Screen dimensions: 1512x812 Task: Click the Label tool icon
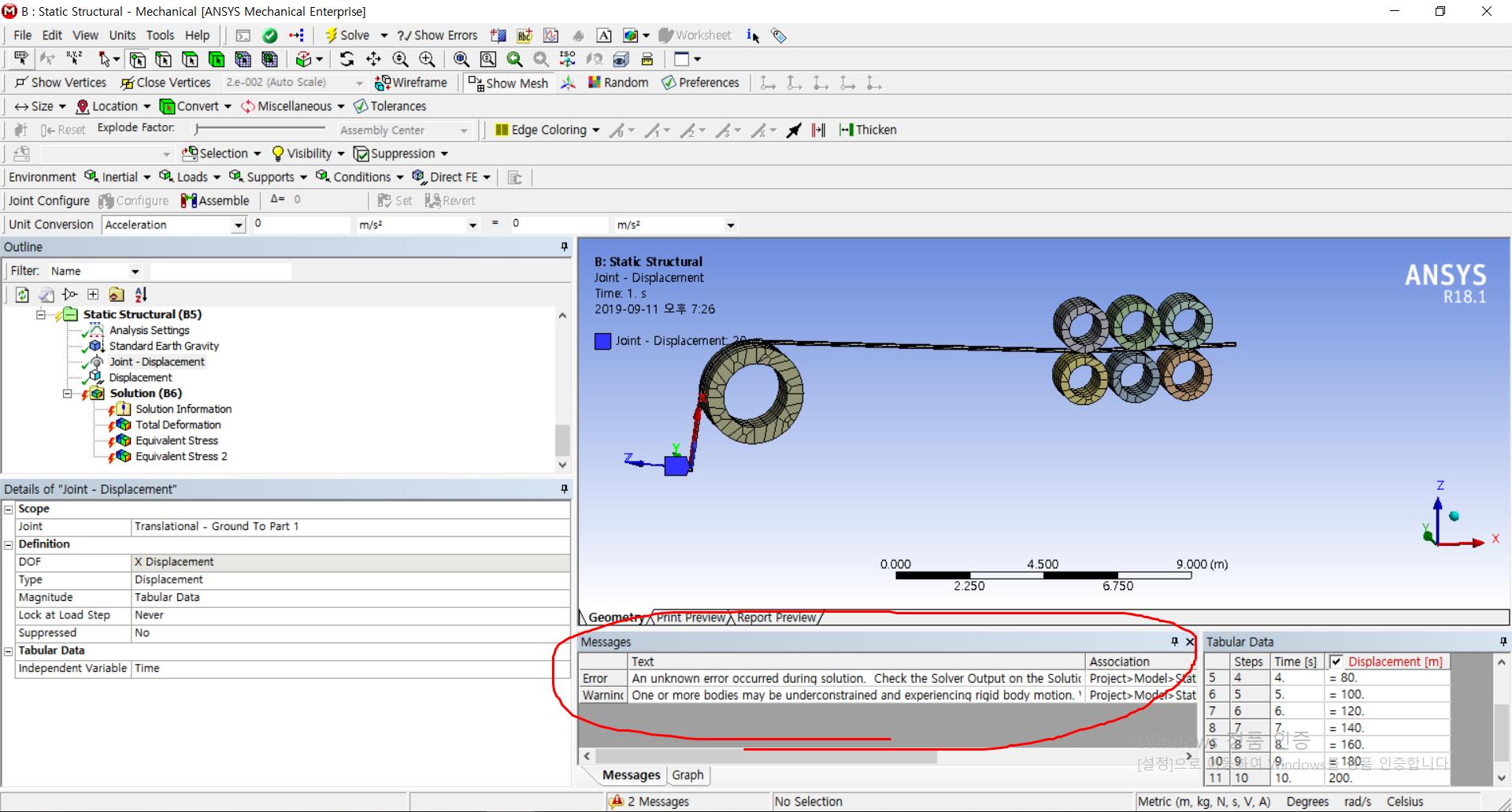(x=21, y=59)
